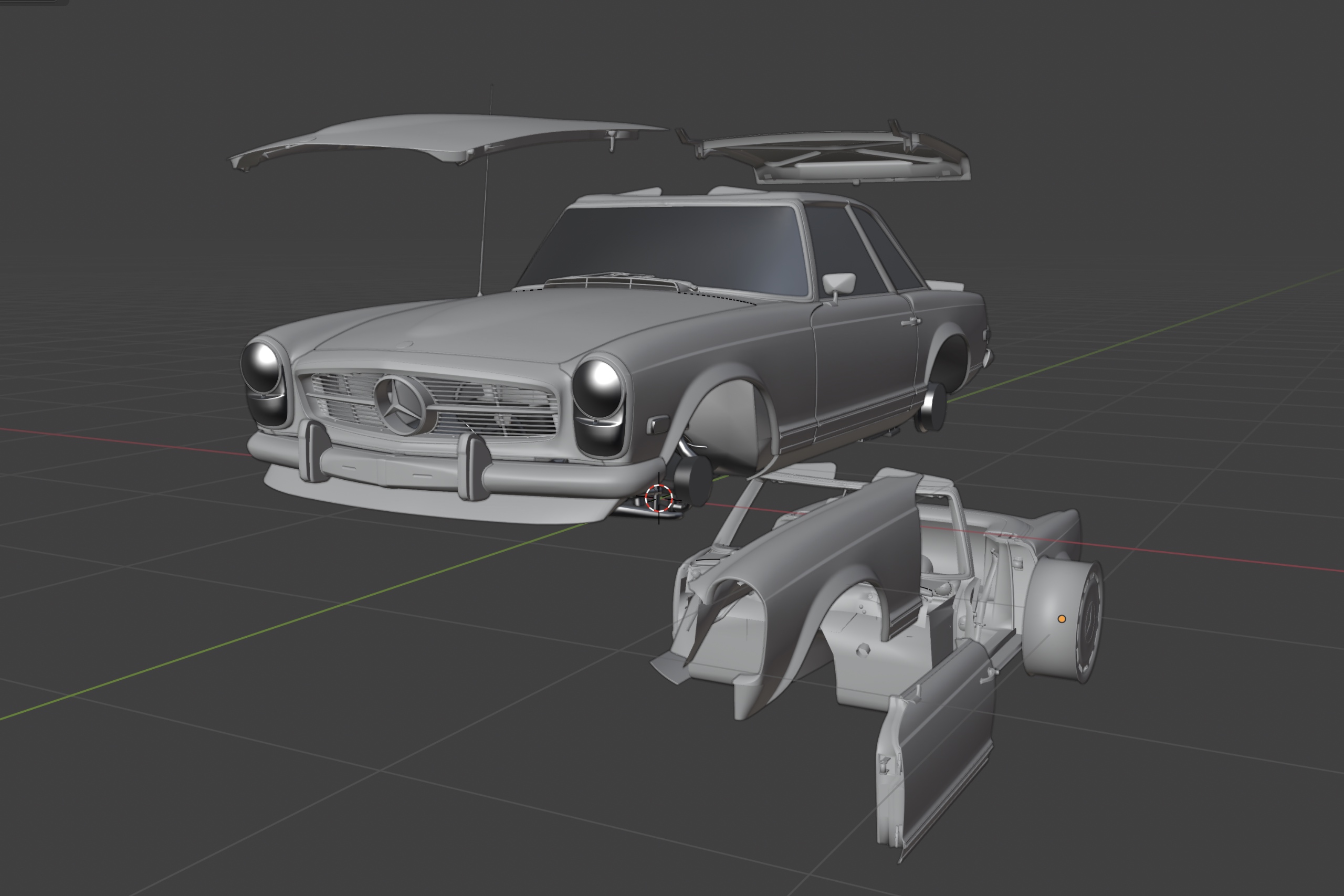
Task: Select the detached wheel with the Mercedes hubcap
Action: 1063,620
